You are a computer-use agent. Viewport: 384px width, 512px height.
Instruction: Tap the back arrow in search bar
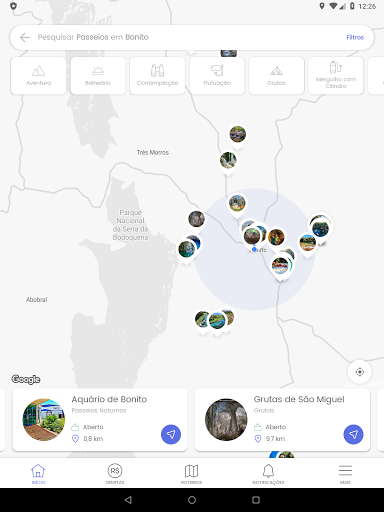(25, 37)
